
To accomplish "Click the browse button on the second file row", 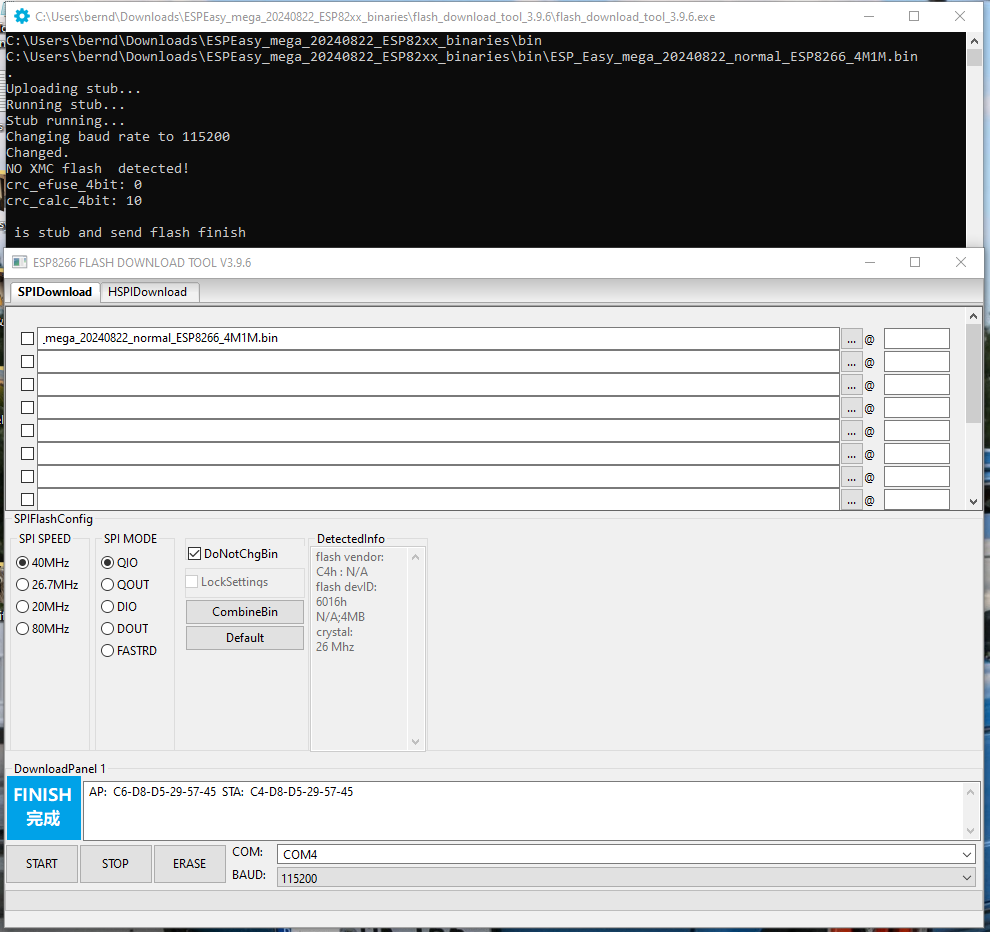I will pyautogui.click(x=851, y=362).
